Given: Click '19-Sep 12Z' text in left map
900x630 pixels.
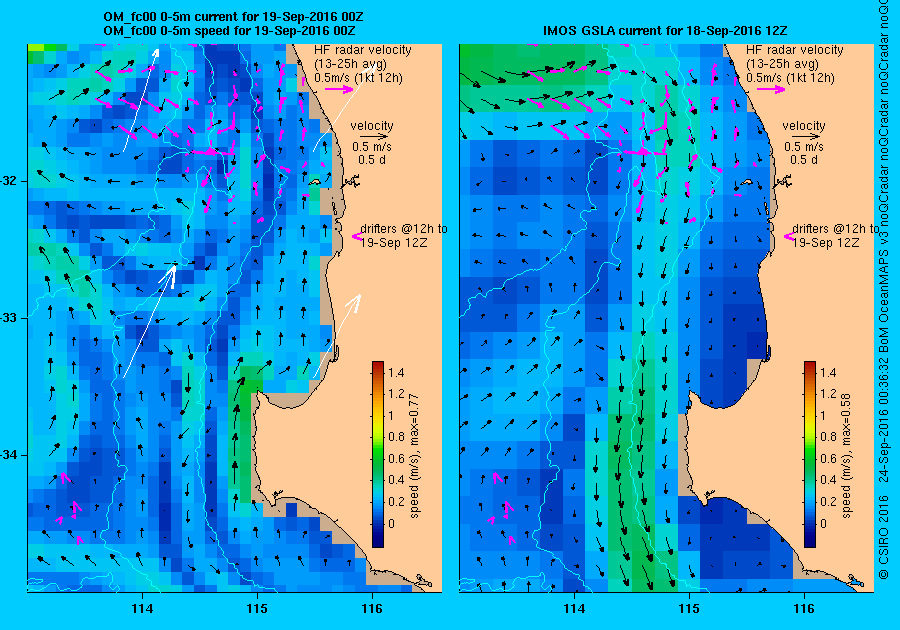Looking at the screenshot, I should pos(394,243).
